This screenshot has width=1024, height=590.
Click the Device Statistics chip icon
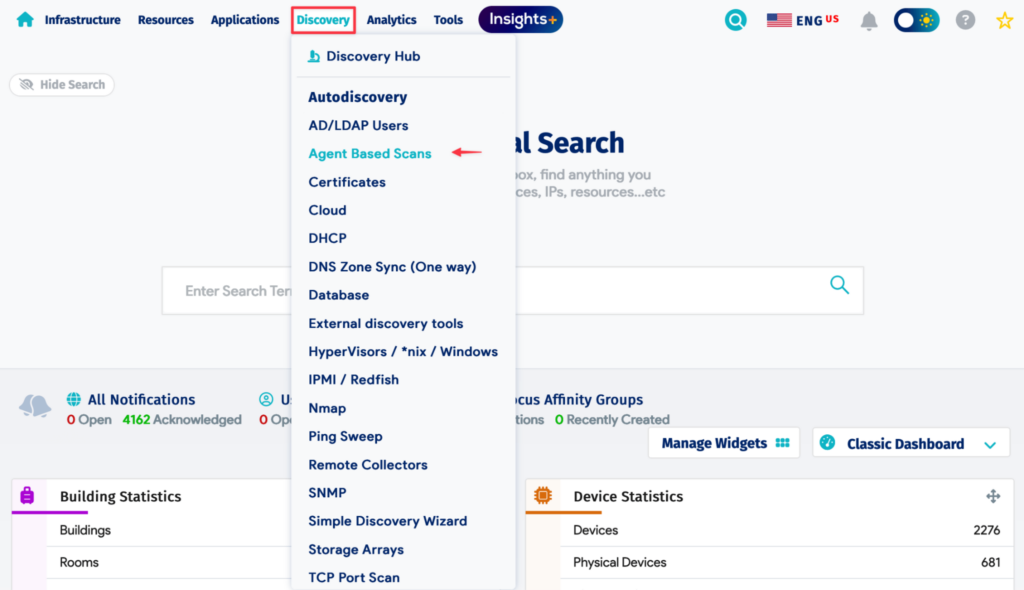pos(543,495)
